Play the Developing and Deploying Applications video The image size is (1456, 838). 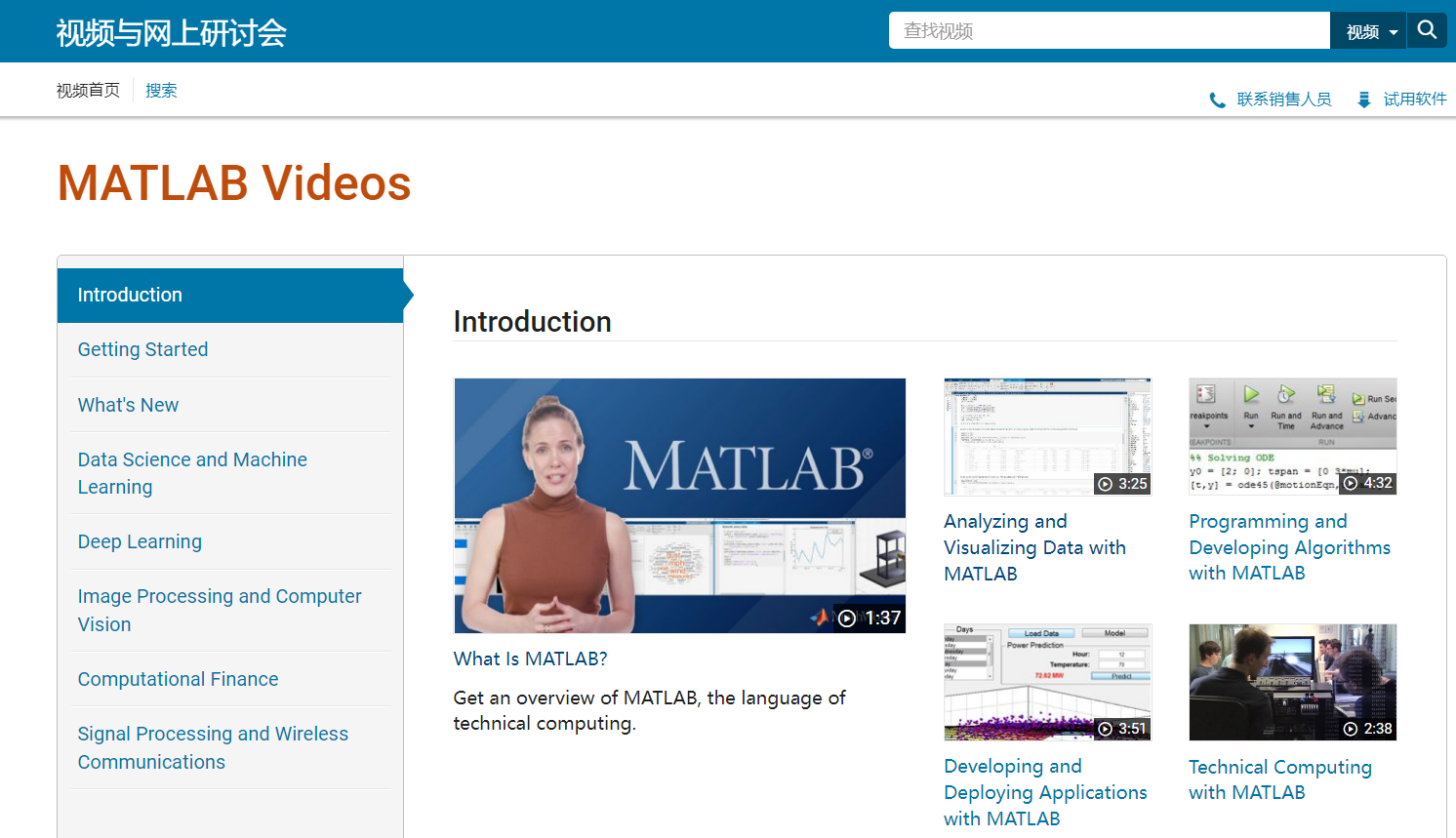(1047, 682)
